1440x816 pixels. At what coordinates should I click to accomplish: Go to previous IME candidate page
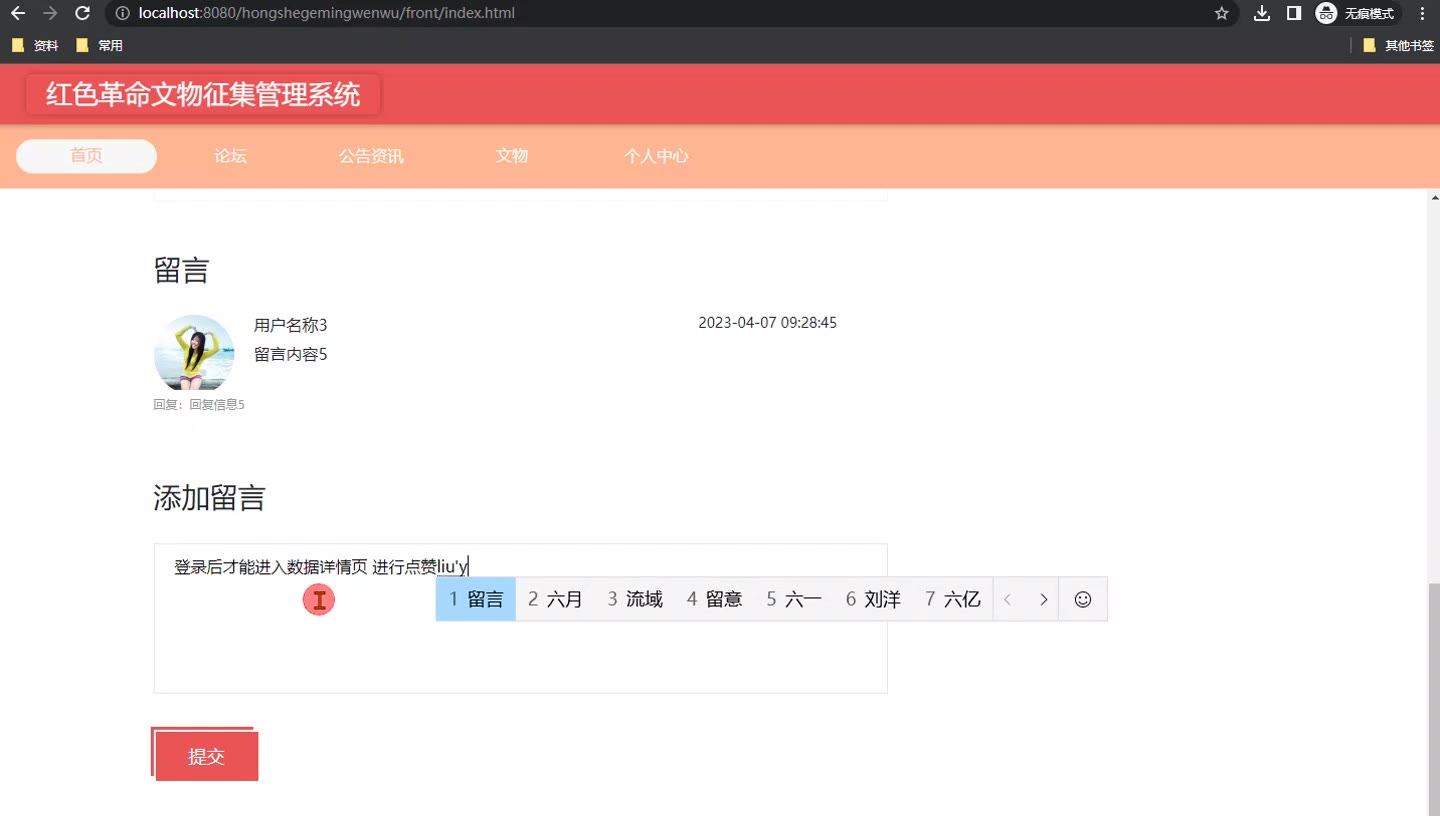pos(1008,600)
